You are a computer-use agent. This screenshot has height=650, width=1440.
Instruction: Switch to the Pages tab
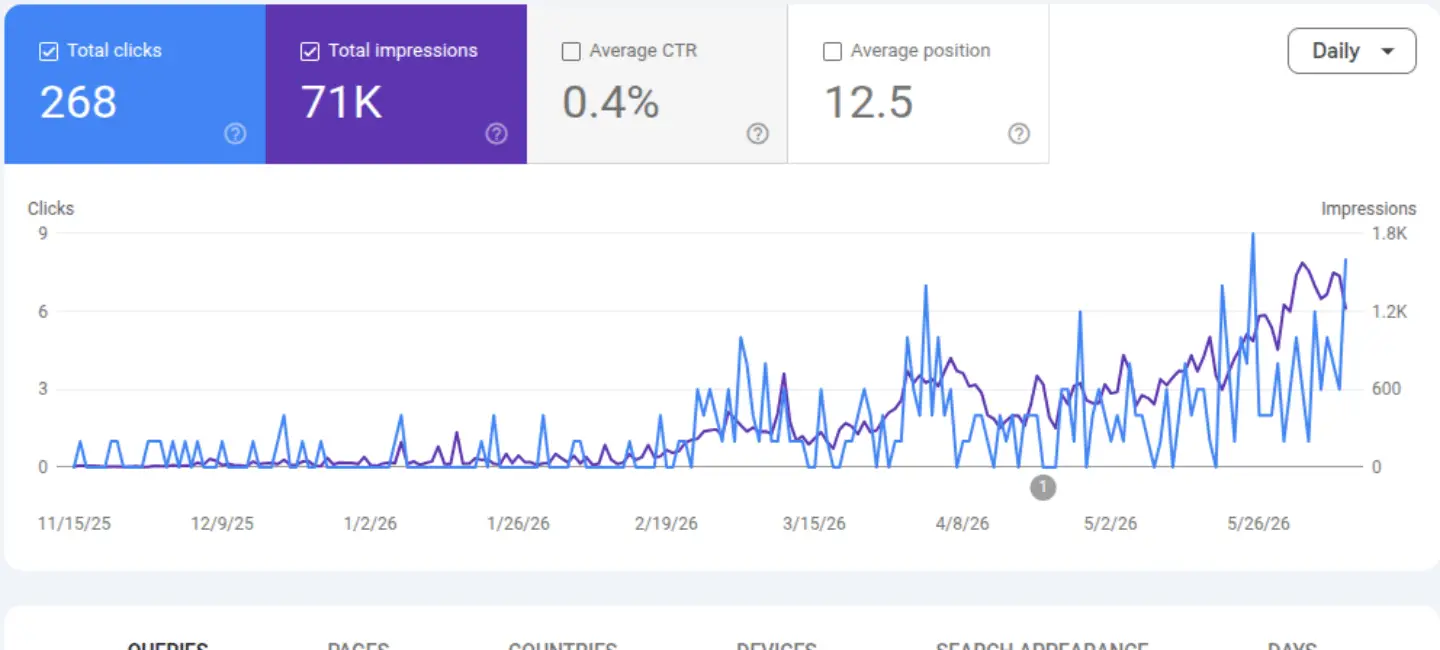point(358,646)
